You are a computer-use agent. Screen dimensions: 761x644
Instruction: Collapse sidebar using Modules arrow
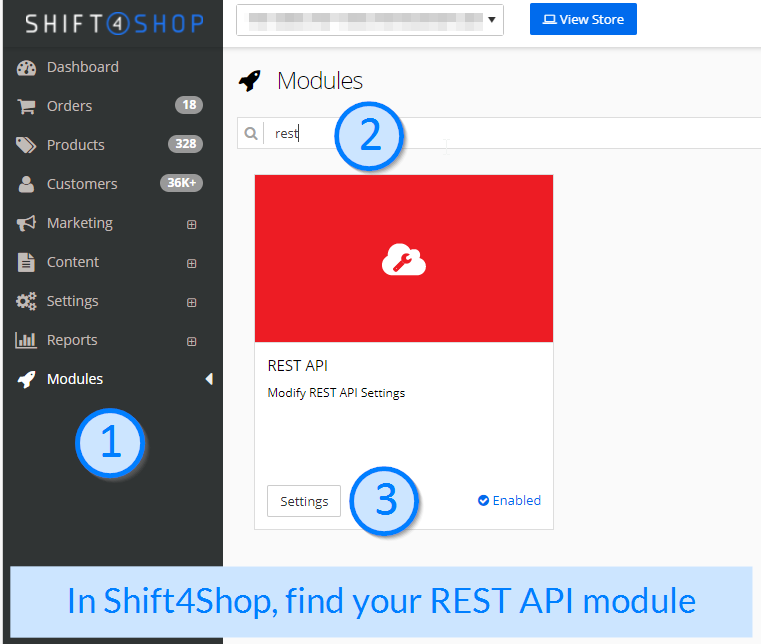209,379
